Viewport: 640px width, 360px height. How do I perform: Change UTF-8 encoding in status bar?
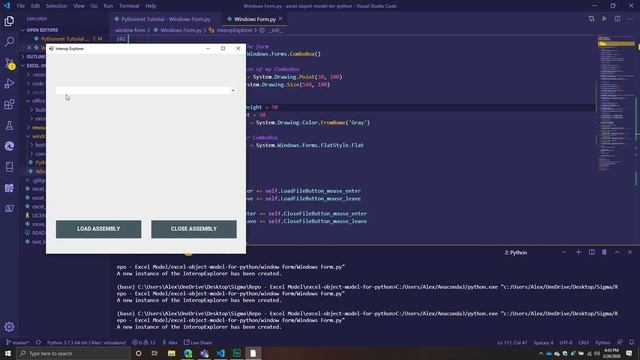pos(566,342)
